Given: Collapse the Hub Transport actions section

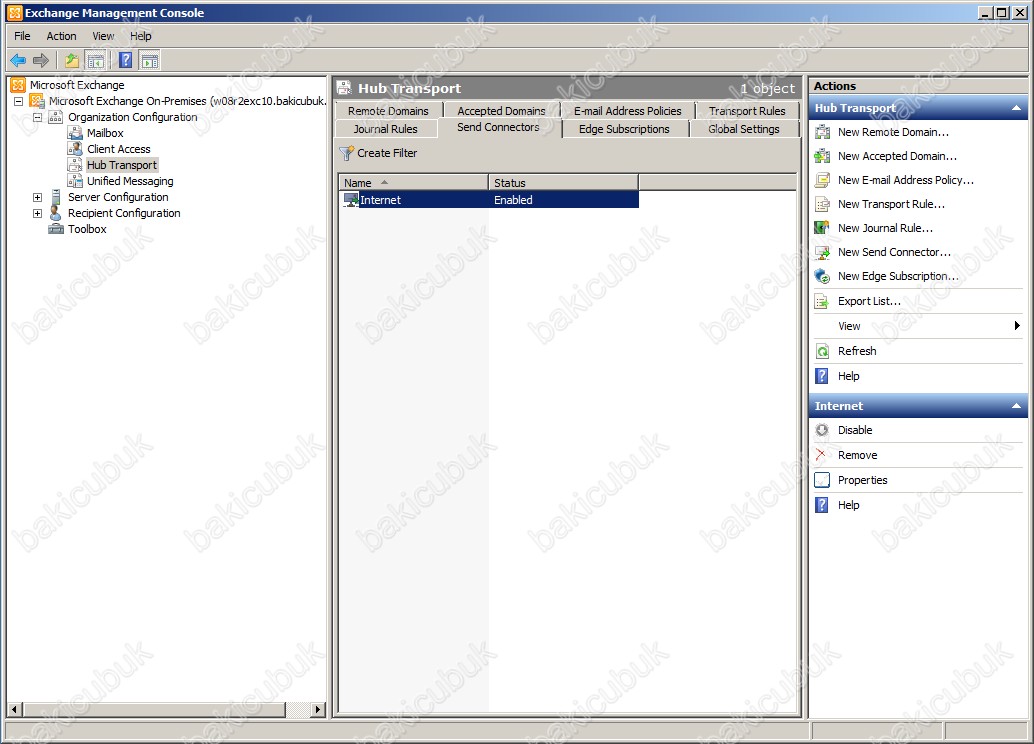Looking at the screenshot, I should coord(1016,108).
